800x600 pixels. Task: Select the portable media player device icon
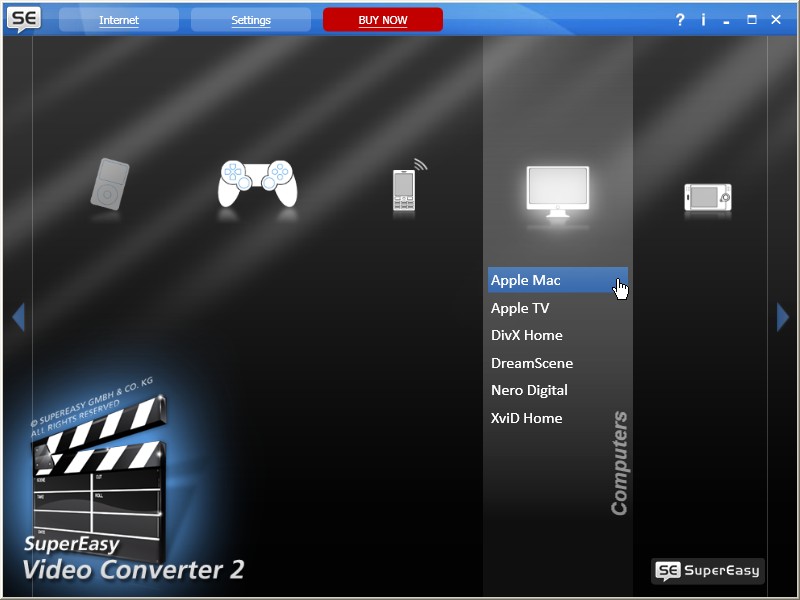110,184
